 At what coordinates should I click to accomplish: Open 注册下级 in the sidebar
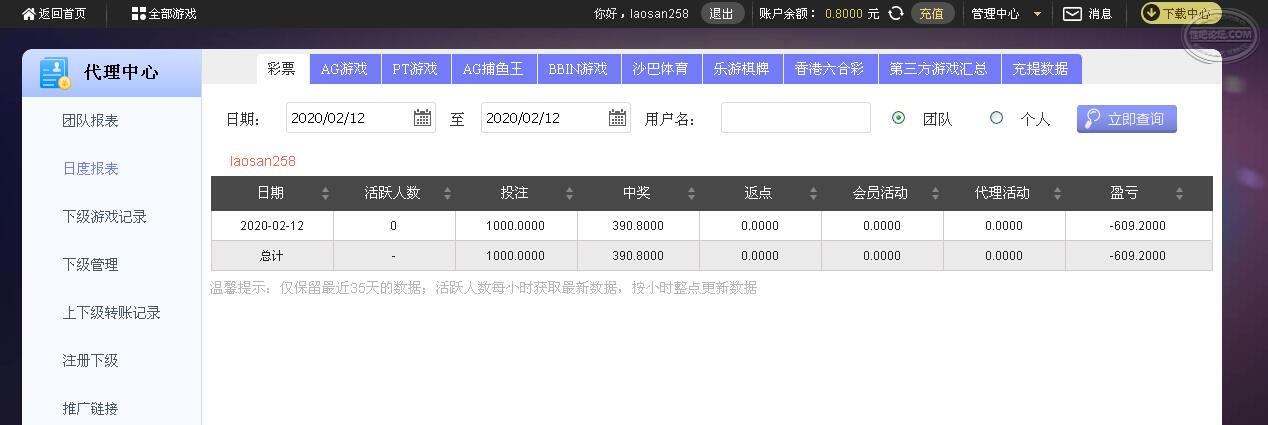click(x=90, y=360)
